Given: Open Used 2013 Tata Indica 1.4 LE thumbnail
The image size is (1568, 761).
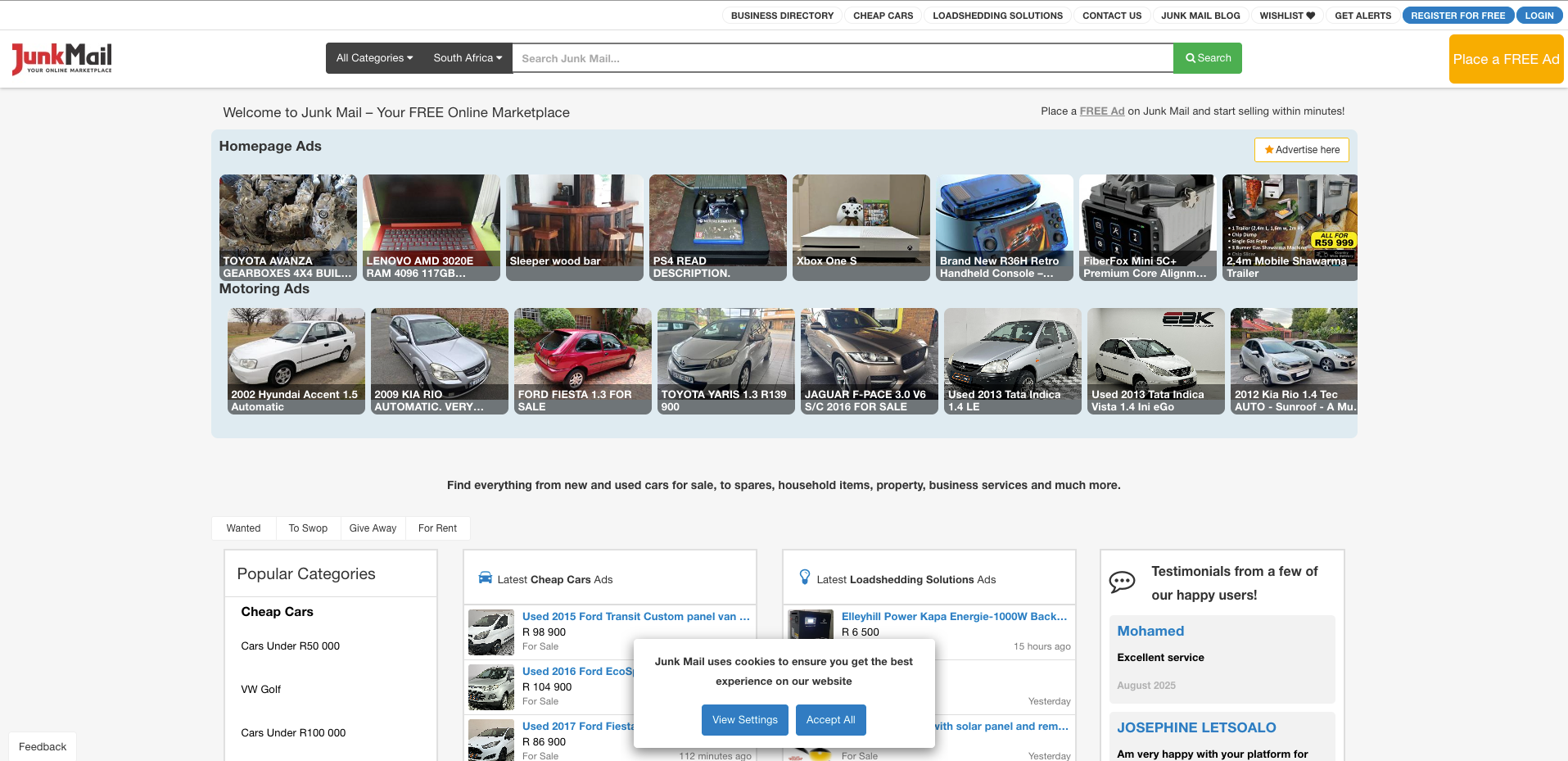Looking at the screenshot, I should click(x=1013, y=361).
